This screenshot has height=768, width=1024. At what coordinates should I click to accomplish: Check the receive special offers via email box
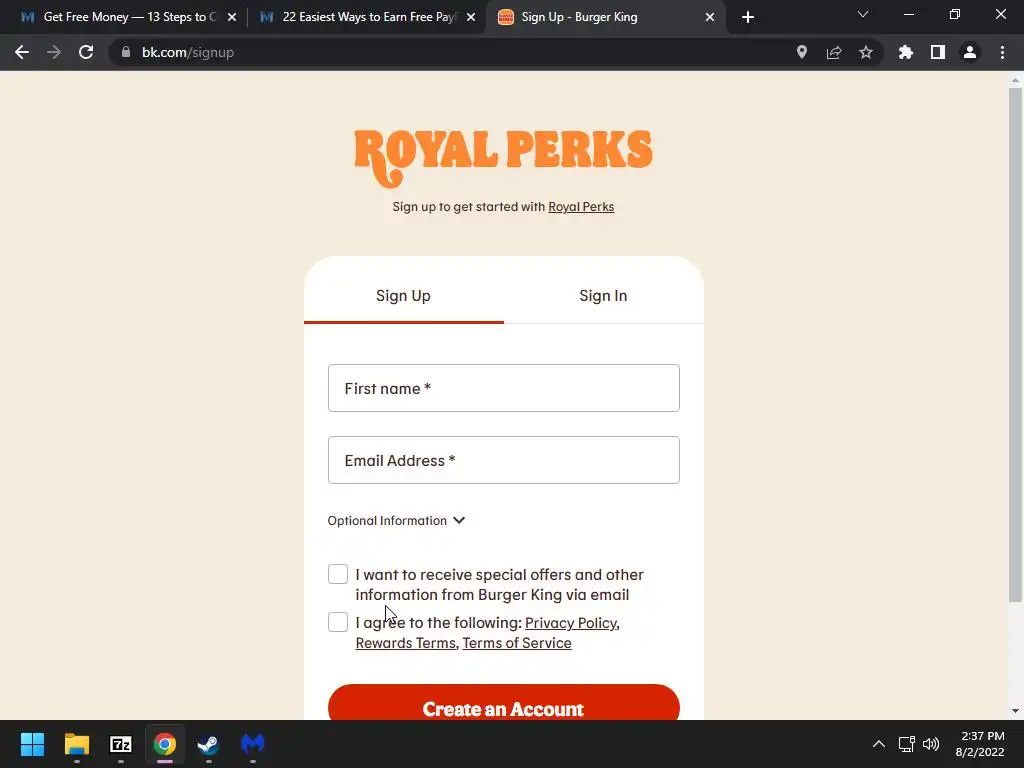coord(338,574)
